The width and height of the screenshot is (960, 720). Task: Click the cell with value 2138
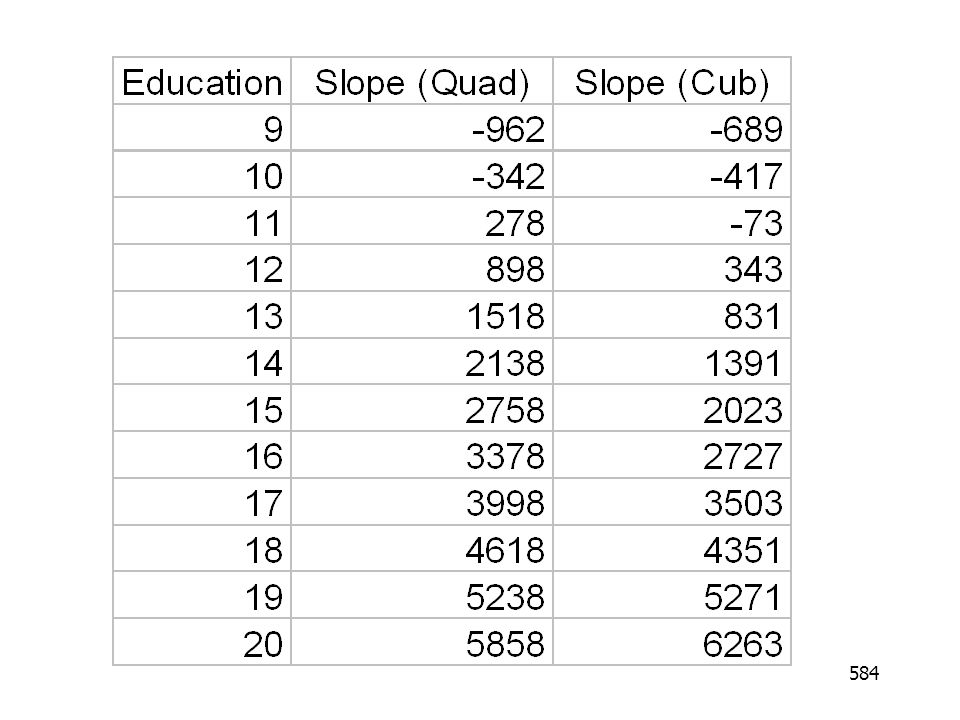click(x=422, y=362)
